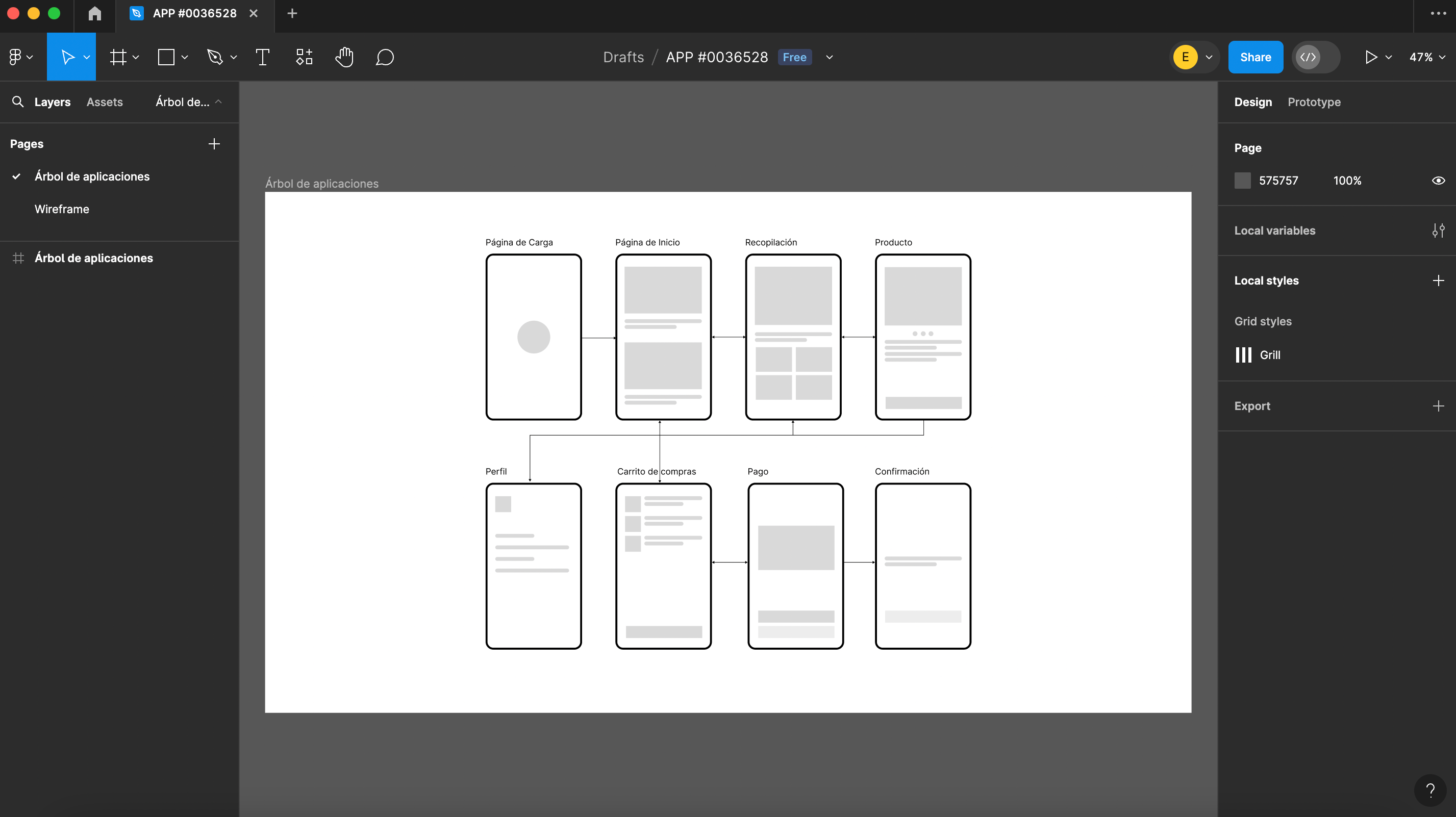Screen dimensions: 1456x817
Task: Close the APP #0036528 tab
Action: click(x=254, y=14)
